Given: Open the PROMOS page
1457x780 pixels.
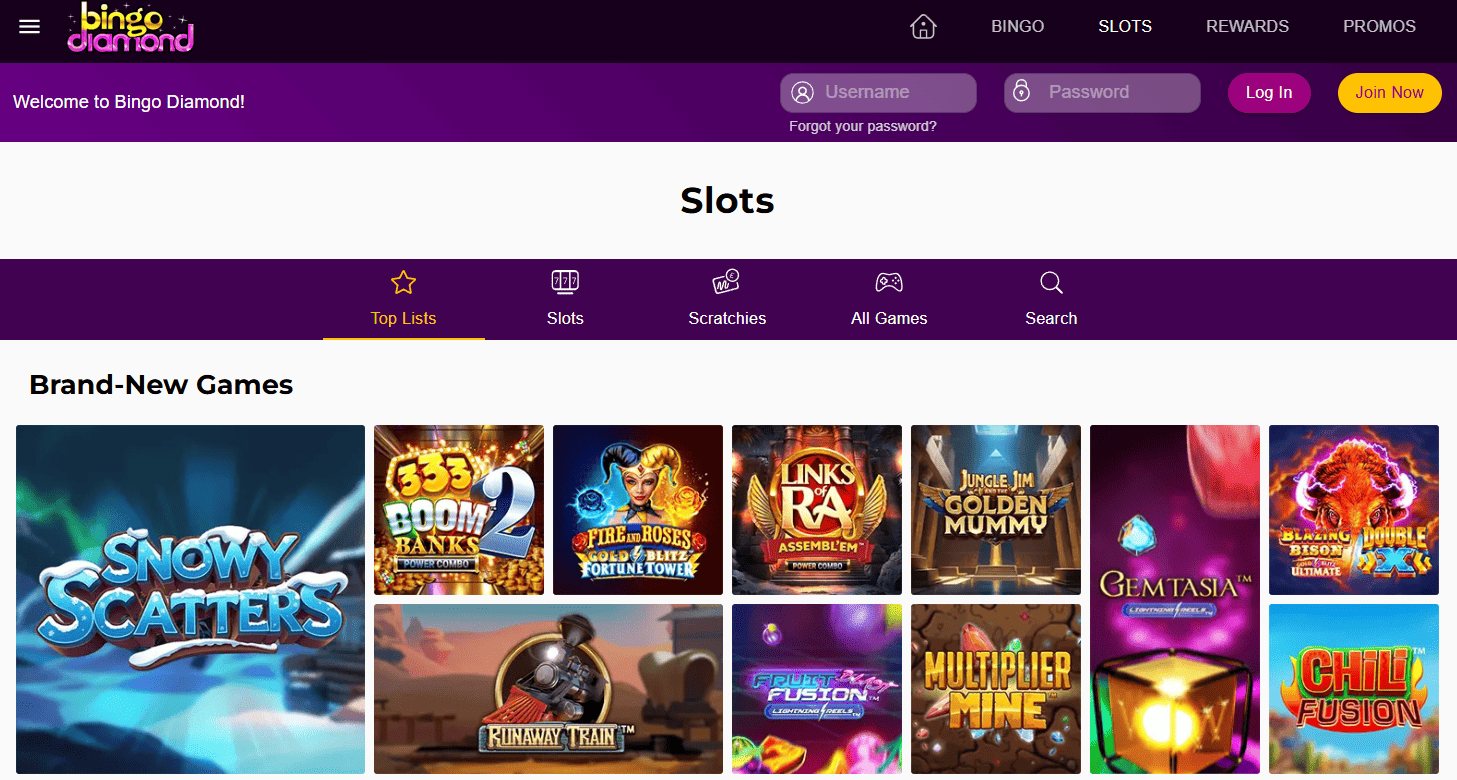Looking at the screenshot, I should (1379, 26).
